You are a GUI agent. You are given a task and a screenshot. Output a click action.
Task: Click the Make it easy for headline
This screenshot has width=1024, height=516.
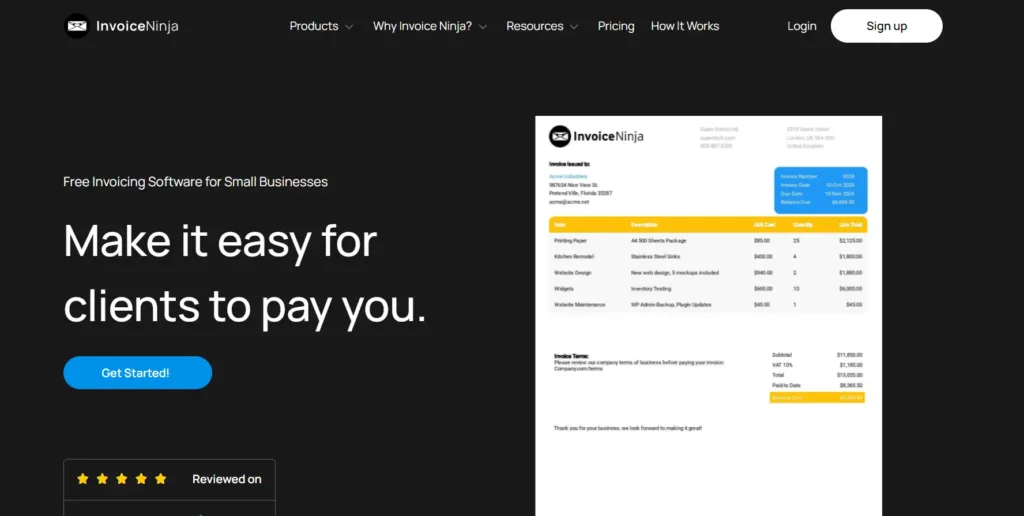coord(220,242)
